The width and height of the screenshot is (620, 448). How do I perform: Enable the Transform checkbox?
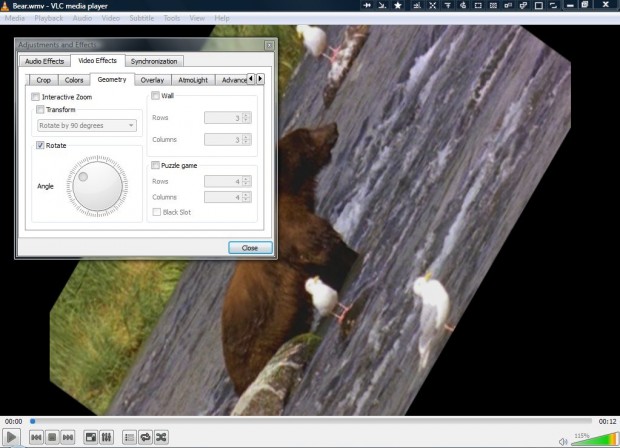[40, 110]
